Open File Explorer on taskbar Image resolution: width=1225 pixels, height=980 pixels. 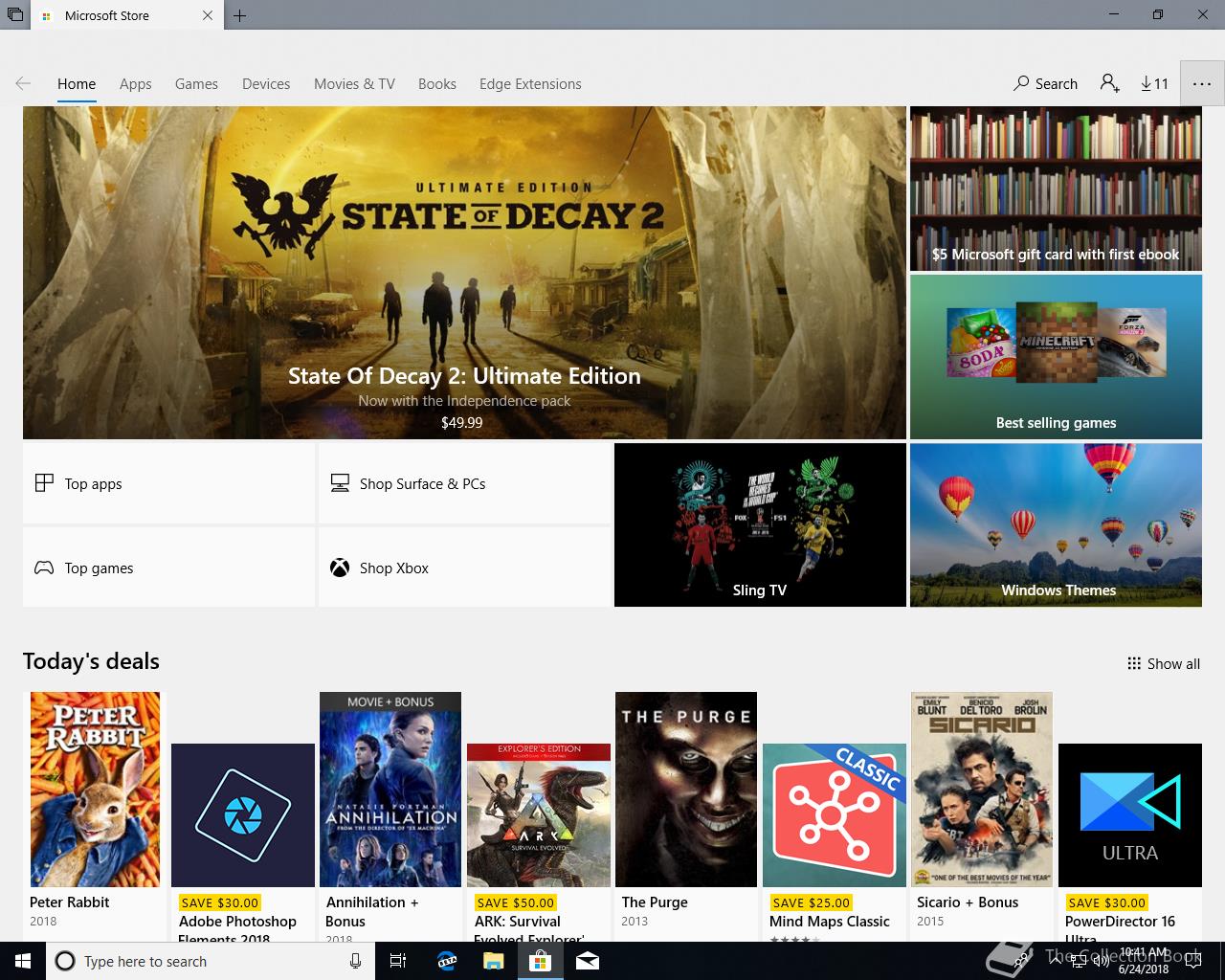[x=494, y=961]
